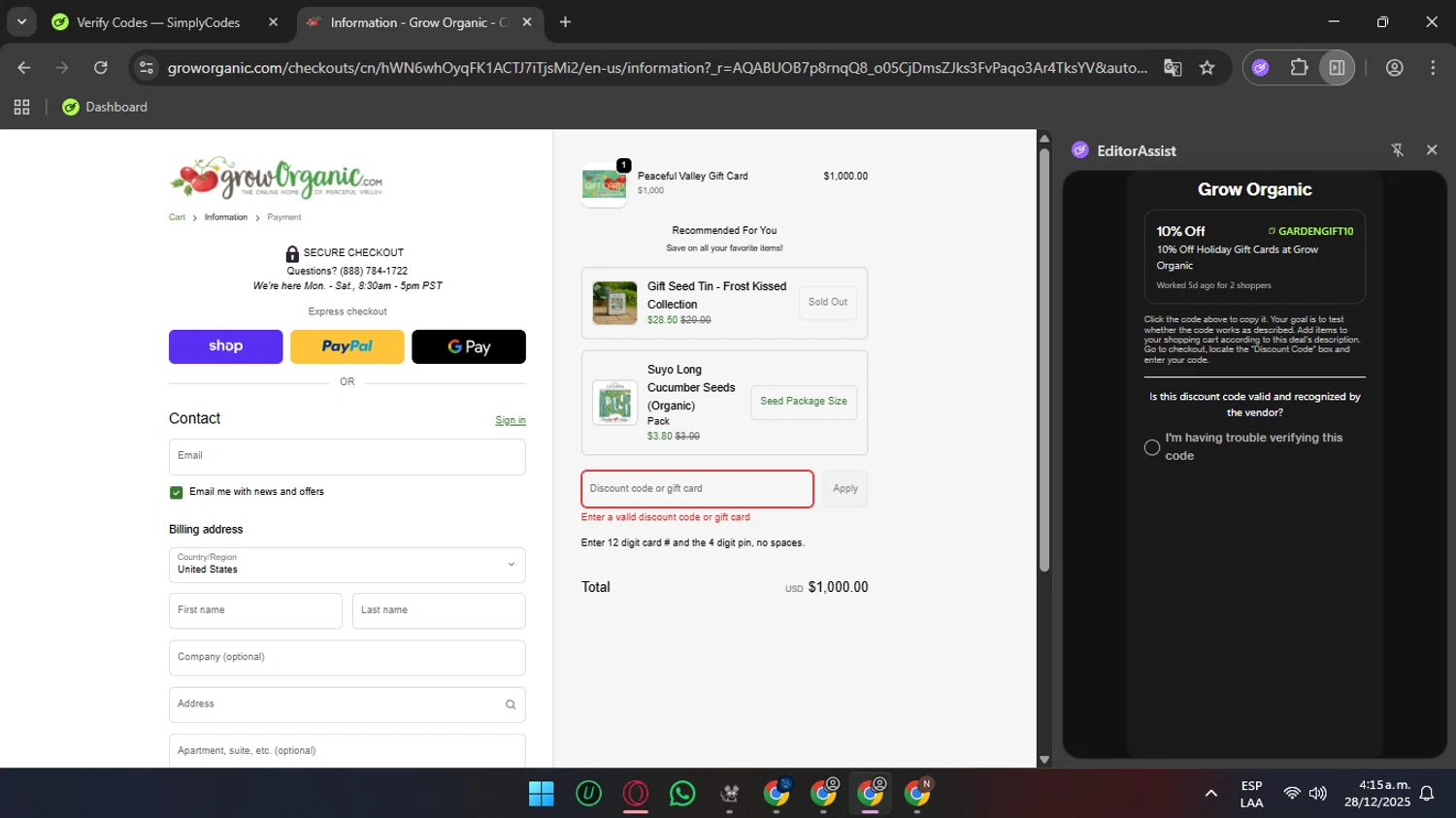Open the volume speaker icon
This screenshot has height=818, width=1456.
(1317, 794)
